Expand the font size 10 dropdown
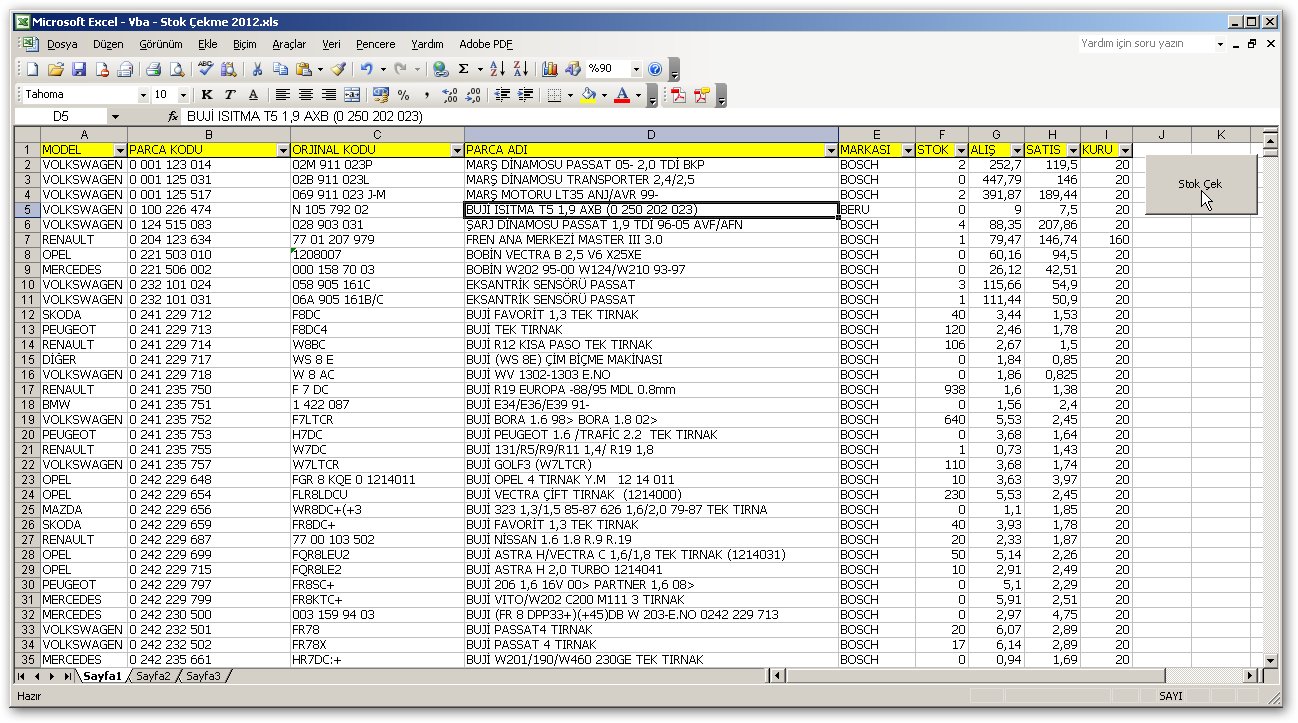Image resolution: width=1298 pixels, height=723 pixels. 183,95
